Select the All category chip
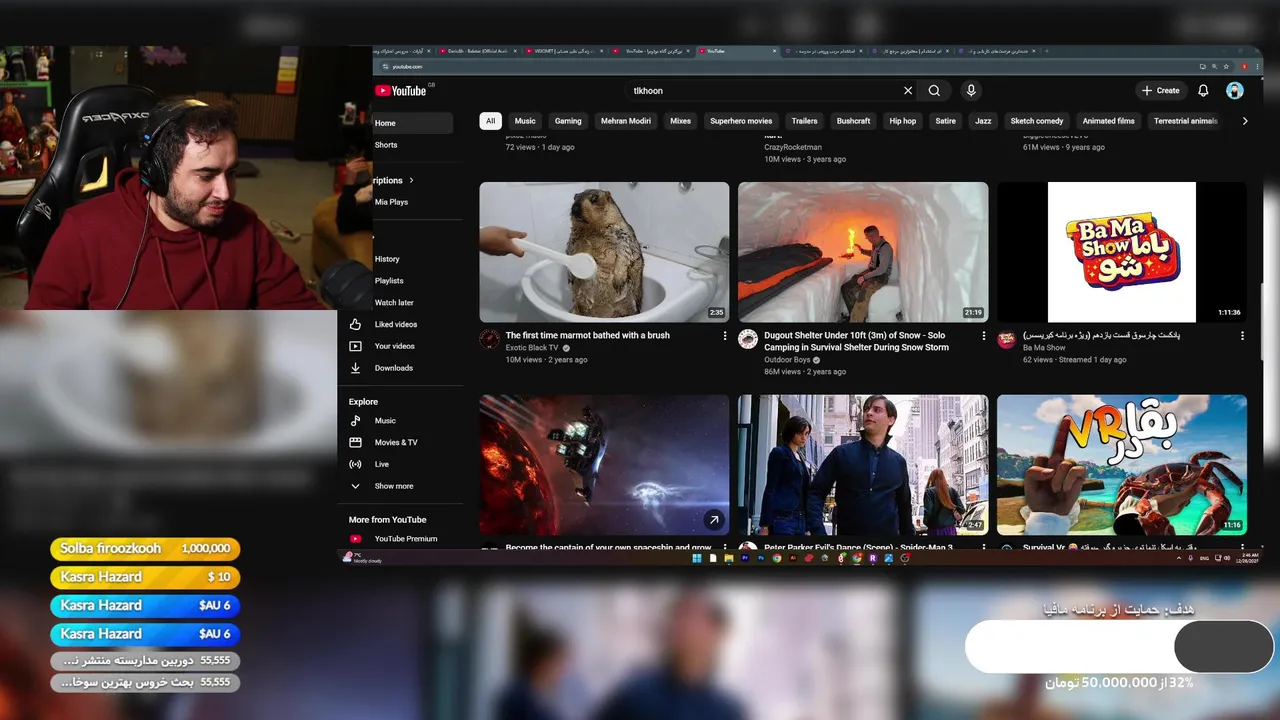 click(490, 121)
